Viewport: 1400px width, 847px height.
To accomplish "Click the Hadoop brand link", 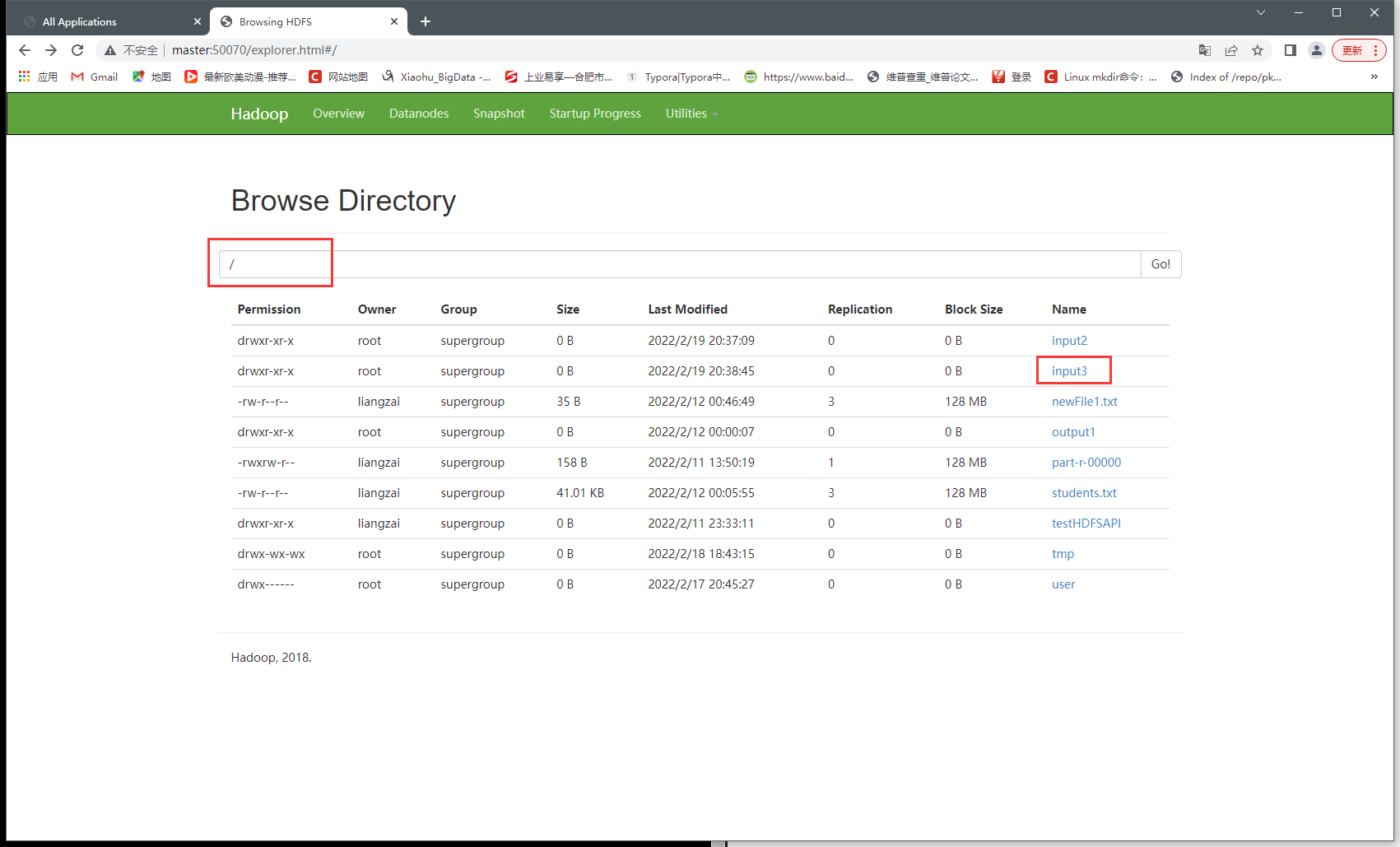I will point(259,114).
